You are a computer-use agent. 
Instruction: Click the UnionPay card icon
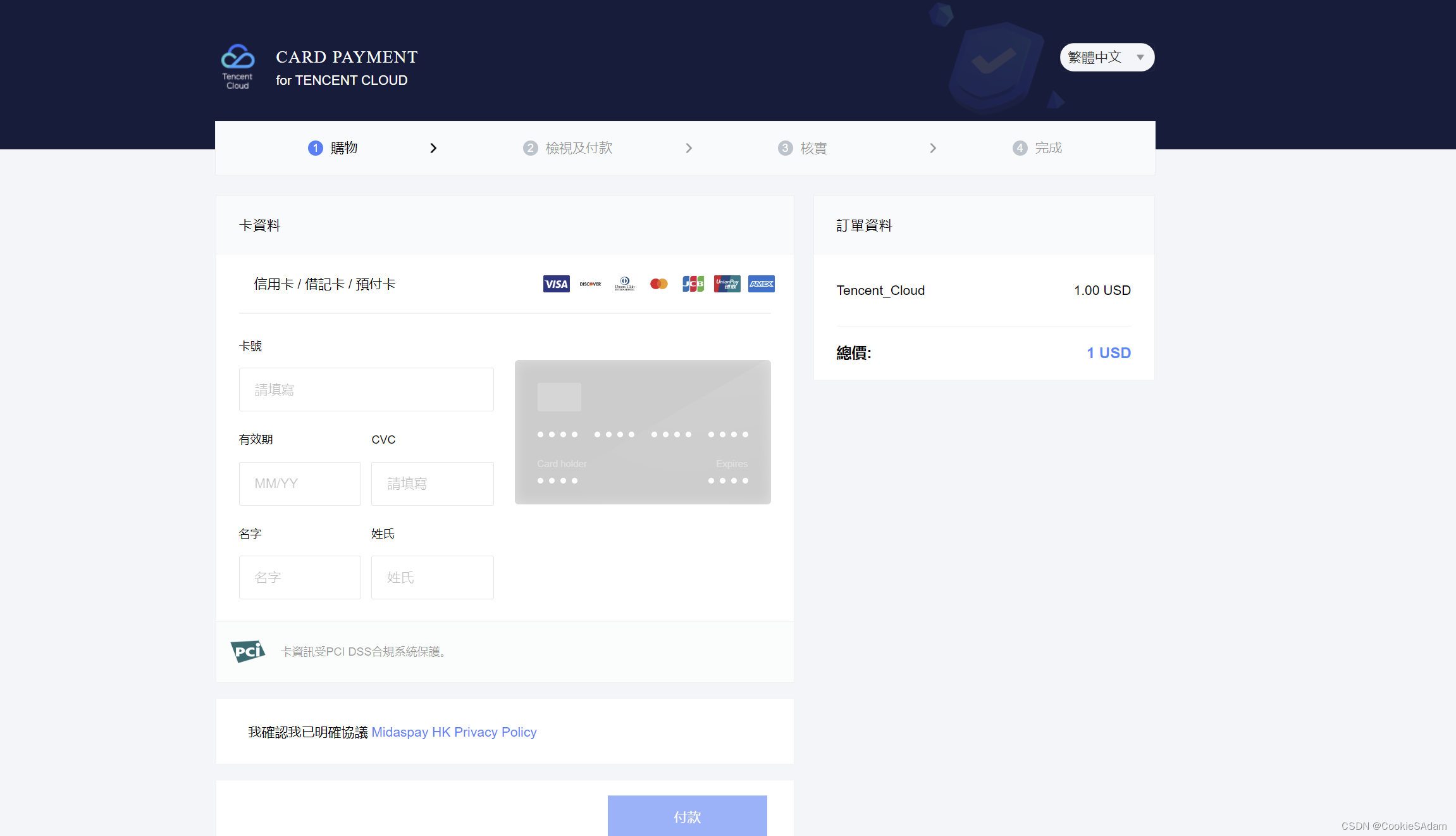point(726,285)
